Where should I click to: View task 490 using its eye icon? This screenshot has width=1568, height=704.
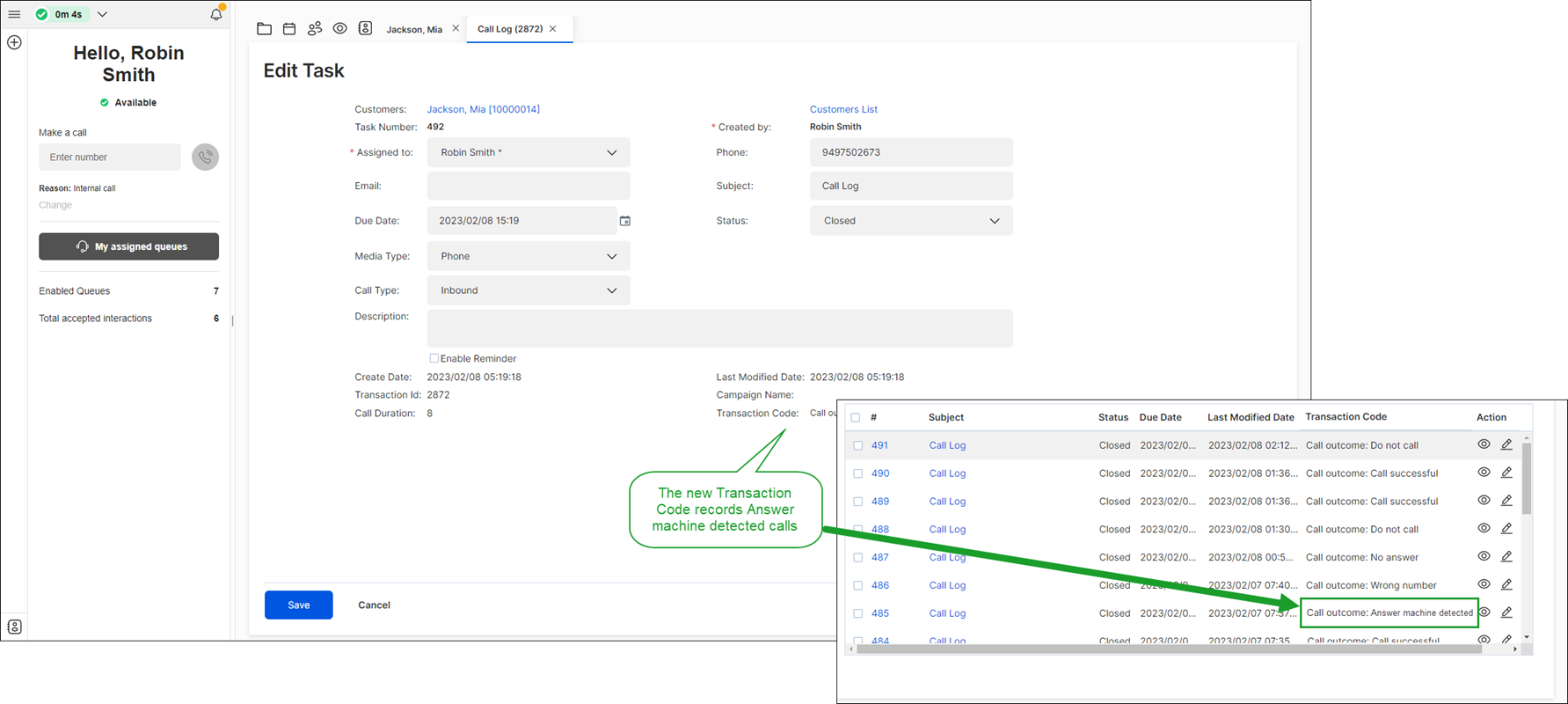(1484, 473)
